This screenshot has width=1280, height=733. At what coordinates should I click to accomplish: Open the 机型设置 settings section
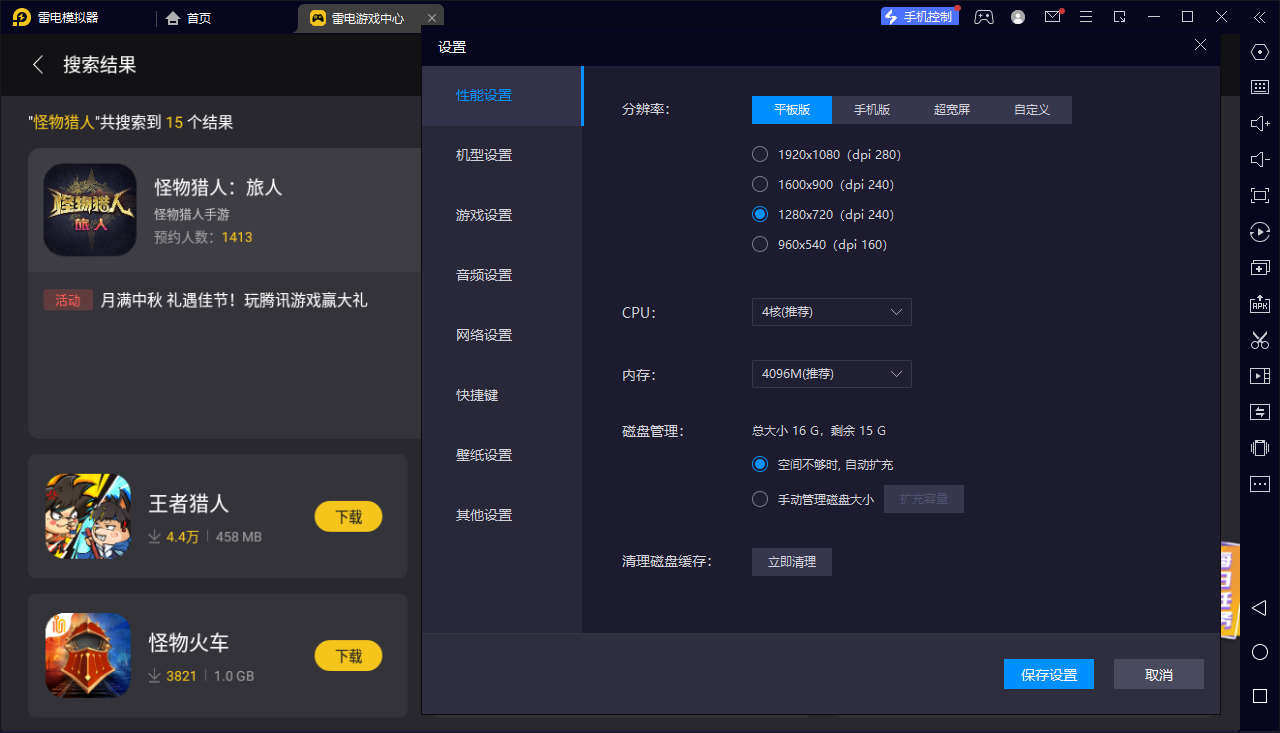pyautogui.click(x=501, y=156)
